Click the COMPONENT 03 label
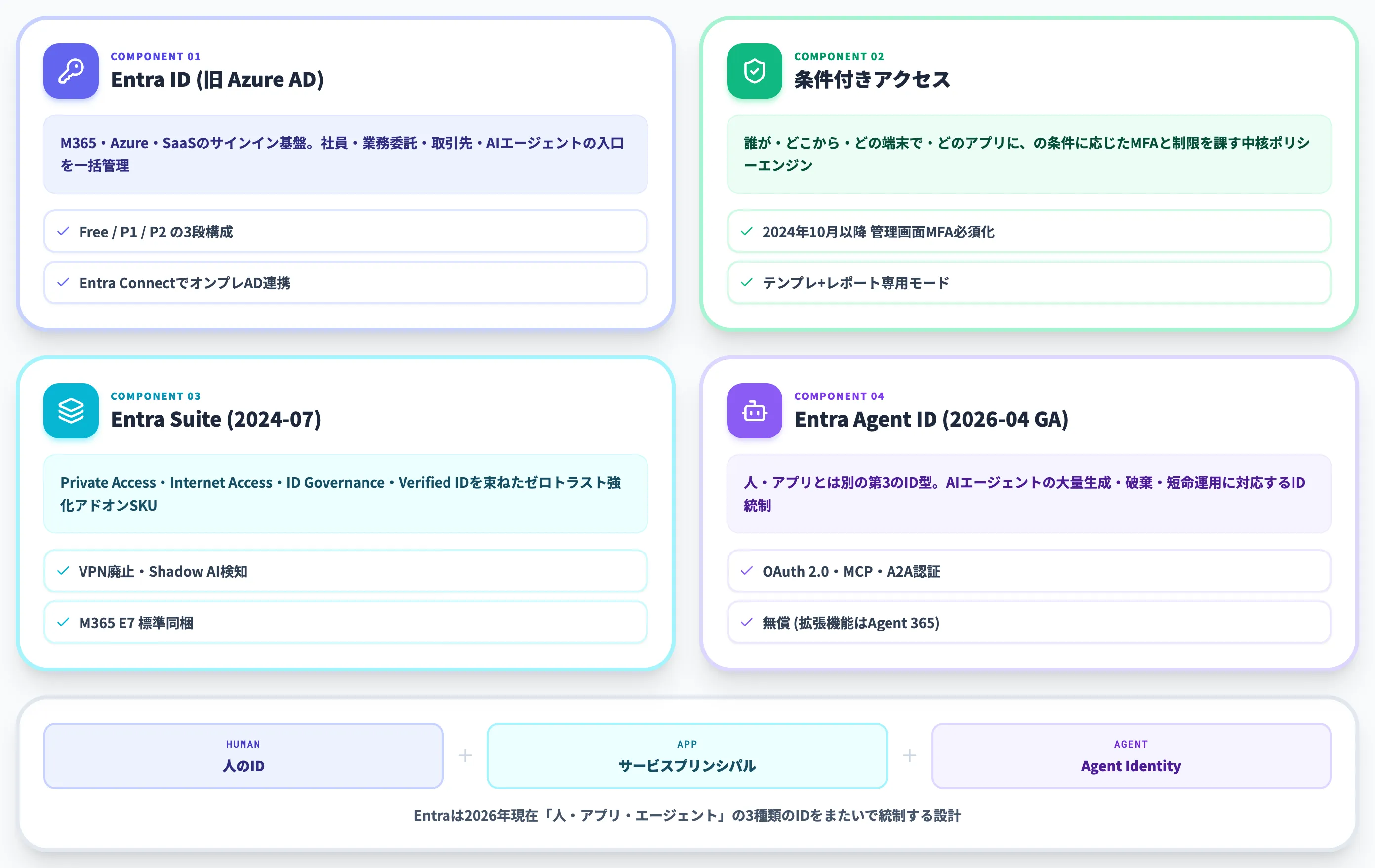1375x868 pixels. [156, 396]
